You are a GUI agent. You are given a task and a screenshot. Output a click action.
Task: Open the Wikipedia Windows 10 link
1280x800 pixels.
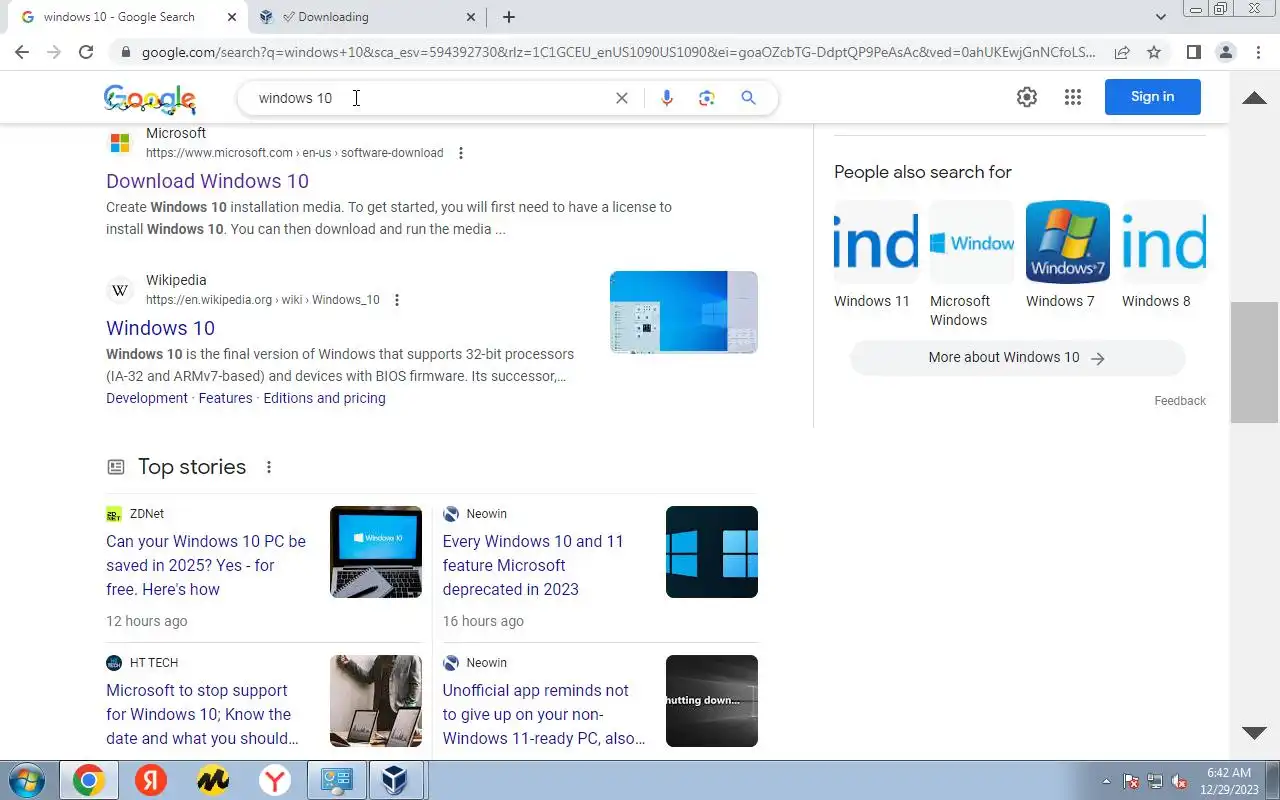(x=160, y=328)
